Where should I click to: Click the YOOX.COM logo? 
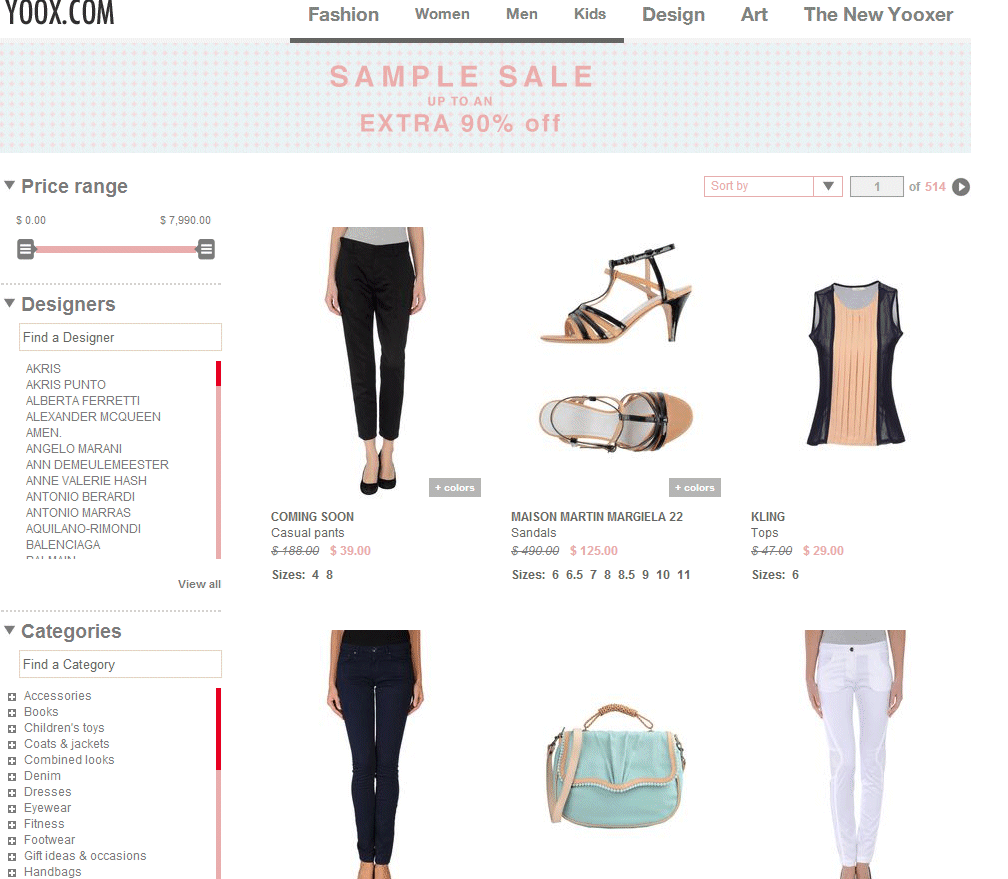click(x=59, y=13)
